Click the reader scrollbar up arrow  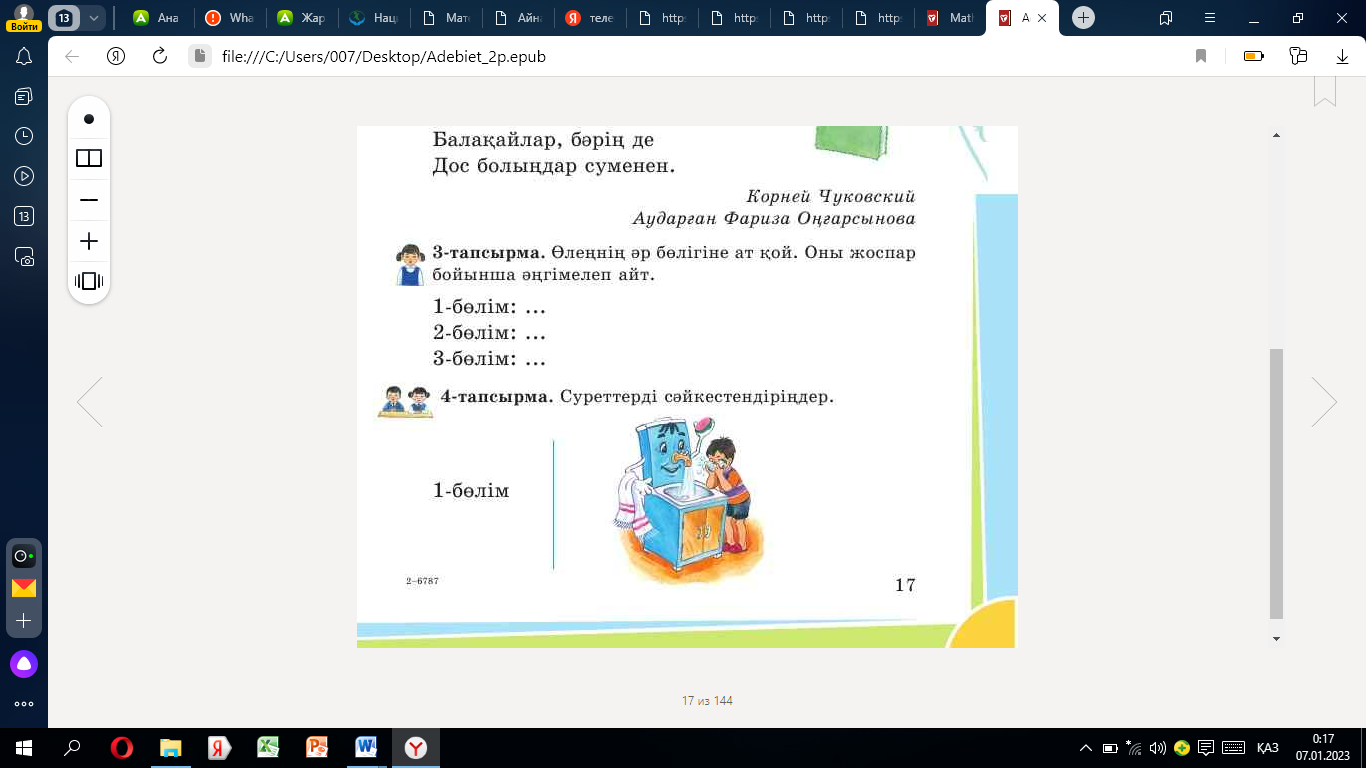coord(1276,135)
